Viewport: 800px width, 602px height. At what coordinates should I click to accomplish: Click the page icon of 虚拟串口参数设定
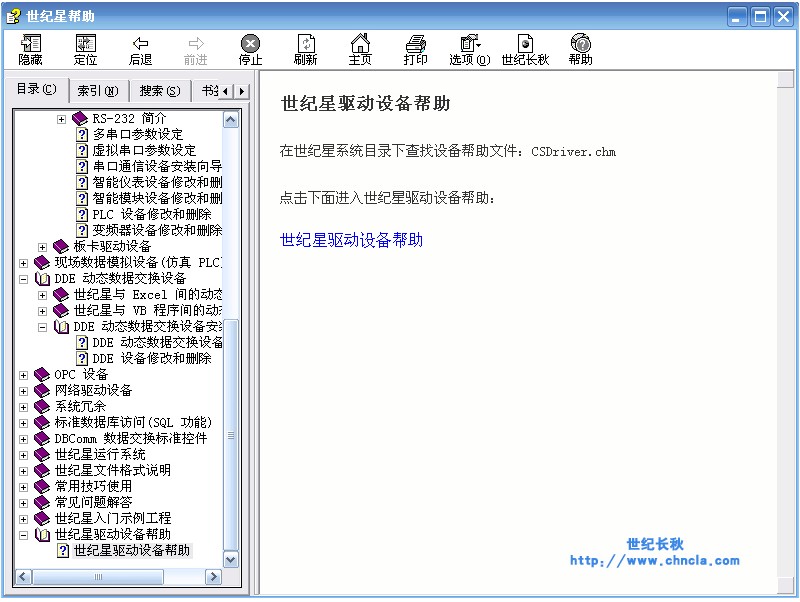(x=82, y=150)
